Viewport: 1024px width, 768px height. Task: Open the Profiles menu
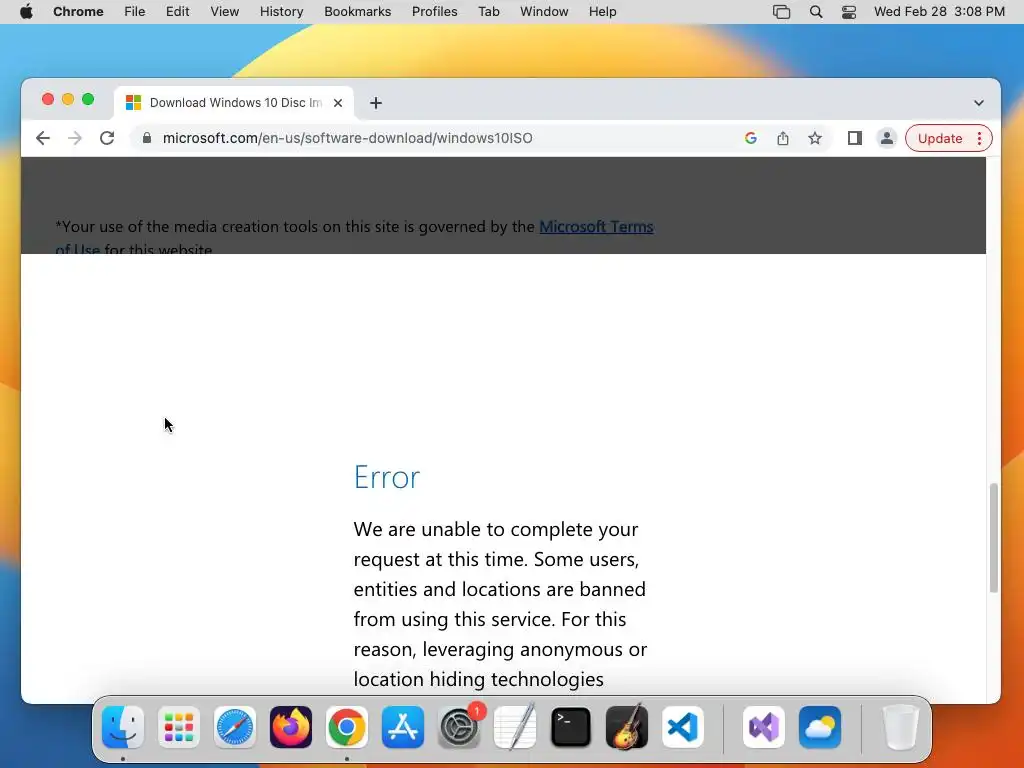pos(434,11)
